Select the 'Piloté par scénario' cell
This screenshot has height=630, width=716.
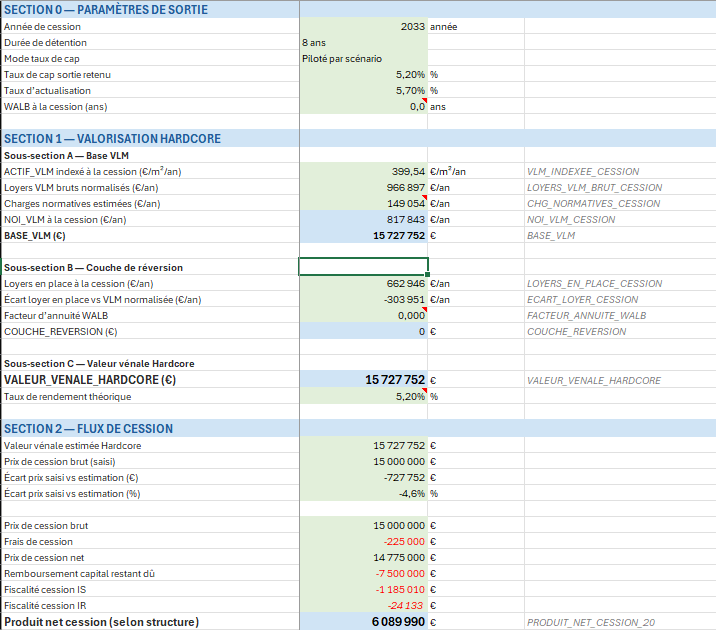tap(363, 58)
